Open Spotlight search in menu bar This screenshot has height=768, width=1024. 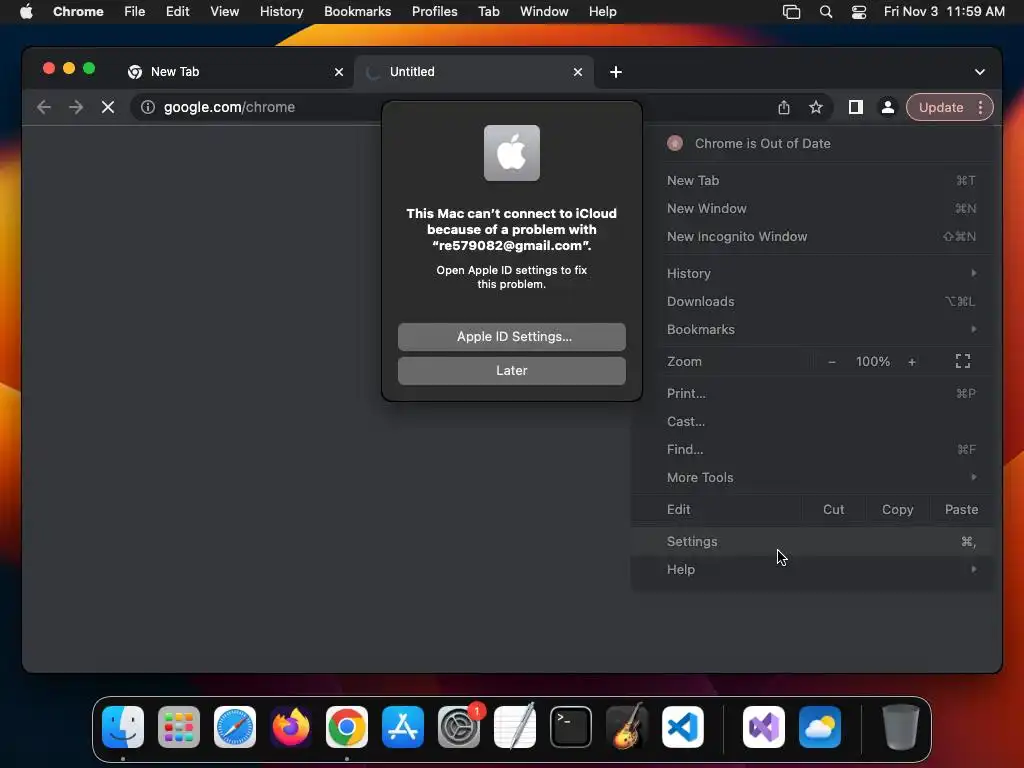tap(825, 12)
